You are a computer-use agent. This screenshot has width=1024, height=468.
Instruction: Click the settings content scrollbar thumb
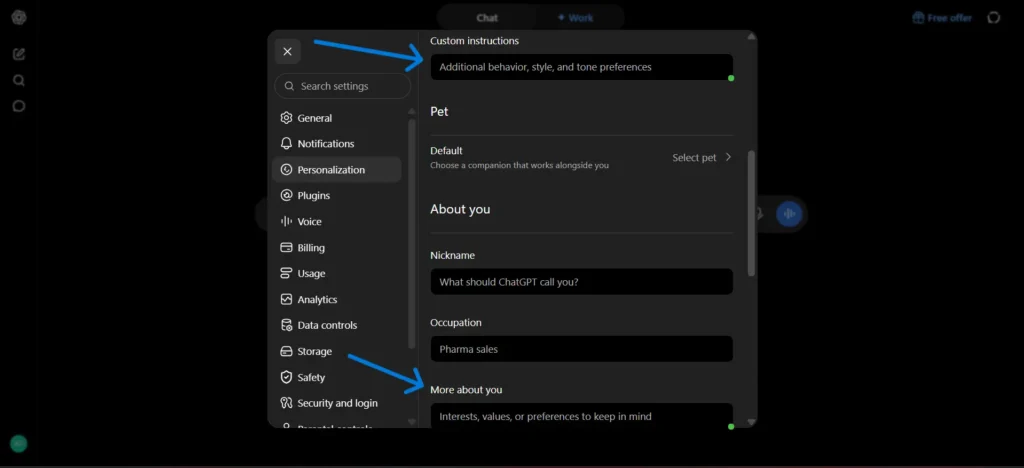751,213
